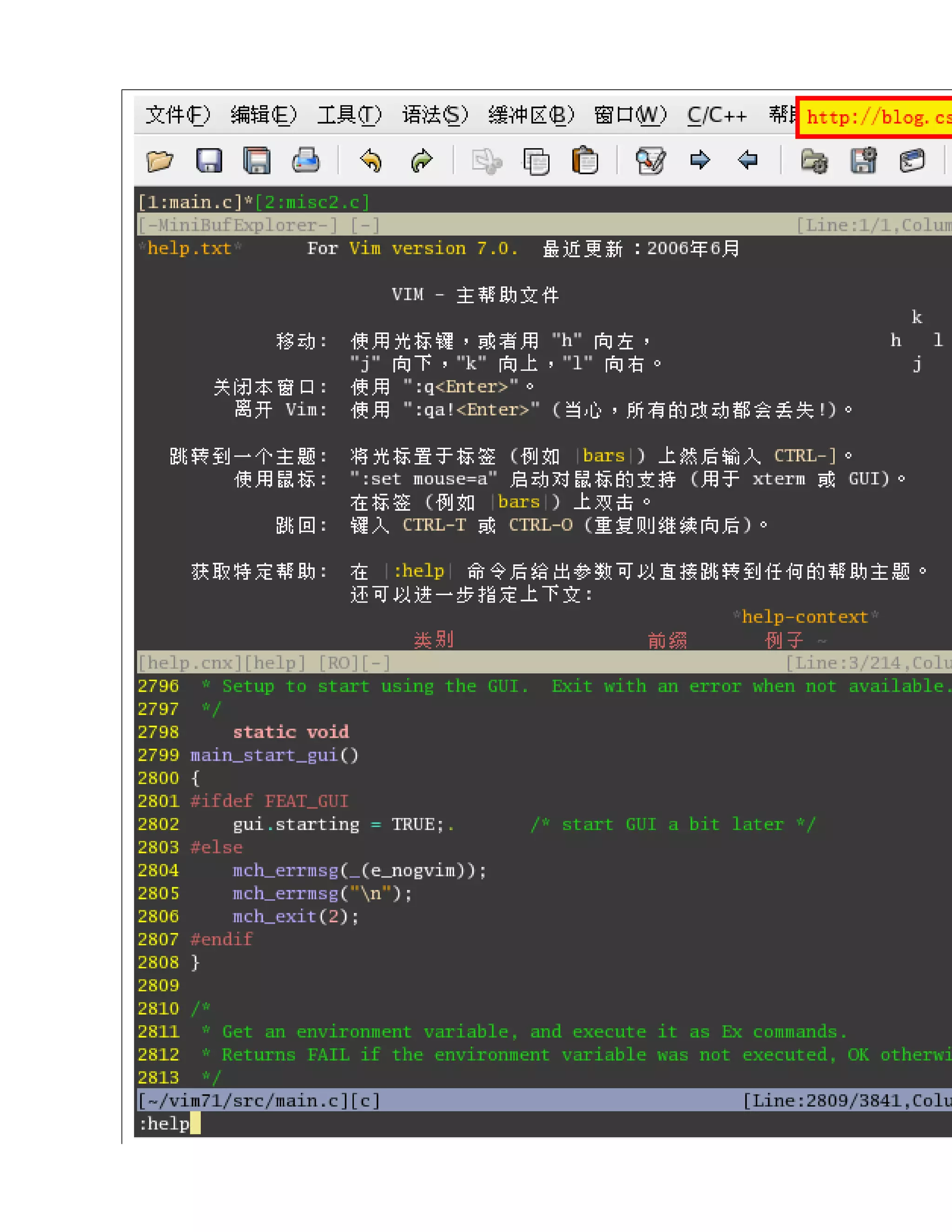
Task: Click the Save Session disk-gear icon
Action: click(863, 161)
